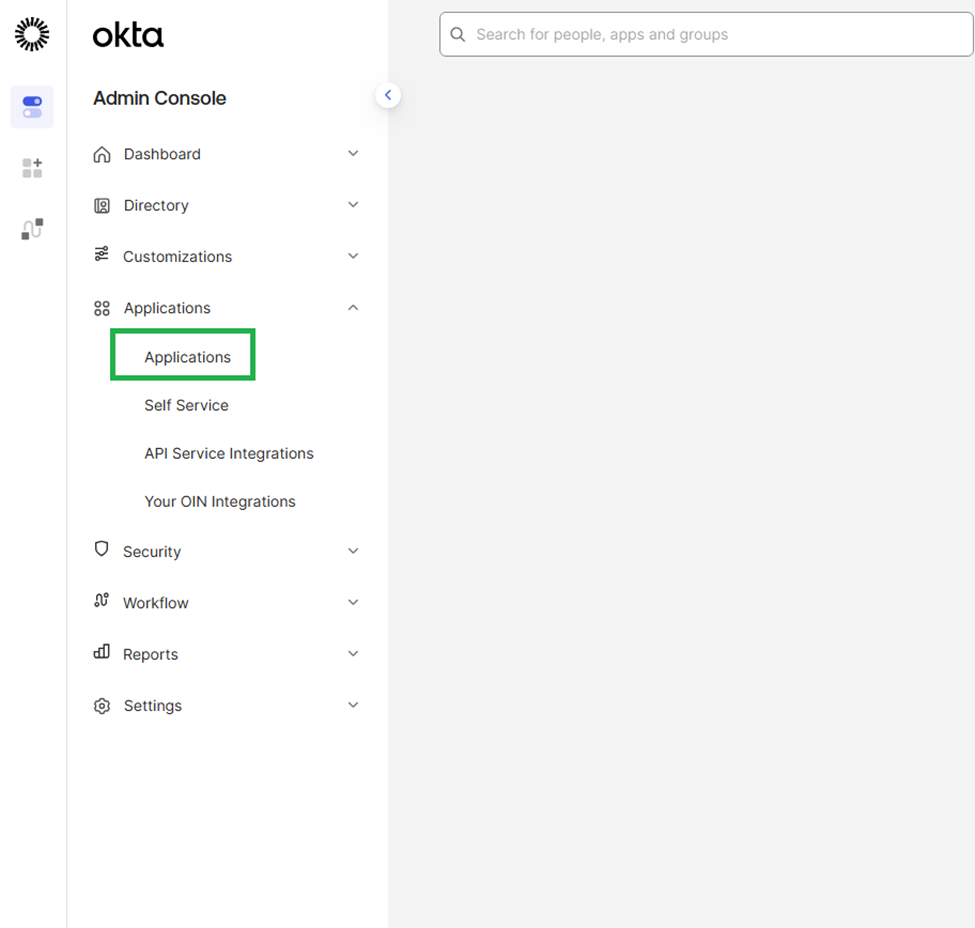Image resolution: width=975 pixels, height=928 pixels.
Task: Select the Admin Console toggle icon
Action: click(x=32, y=107)
